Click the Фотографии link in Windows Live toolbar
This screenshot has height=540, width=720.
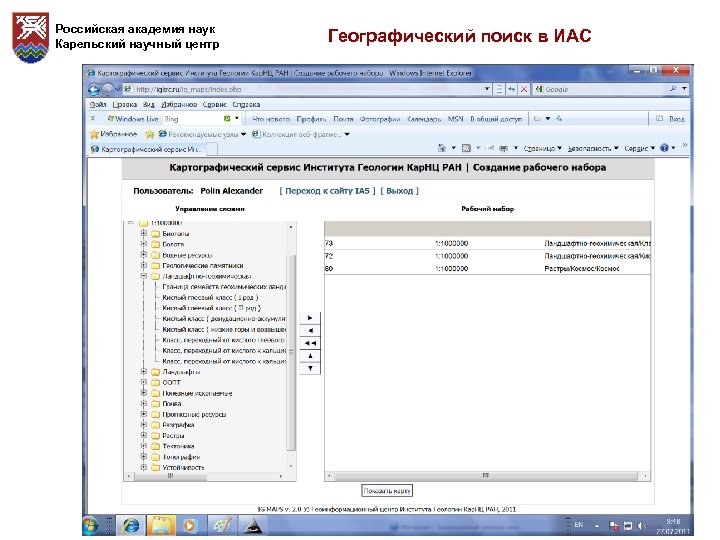380,119
